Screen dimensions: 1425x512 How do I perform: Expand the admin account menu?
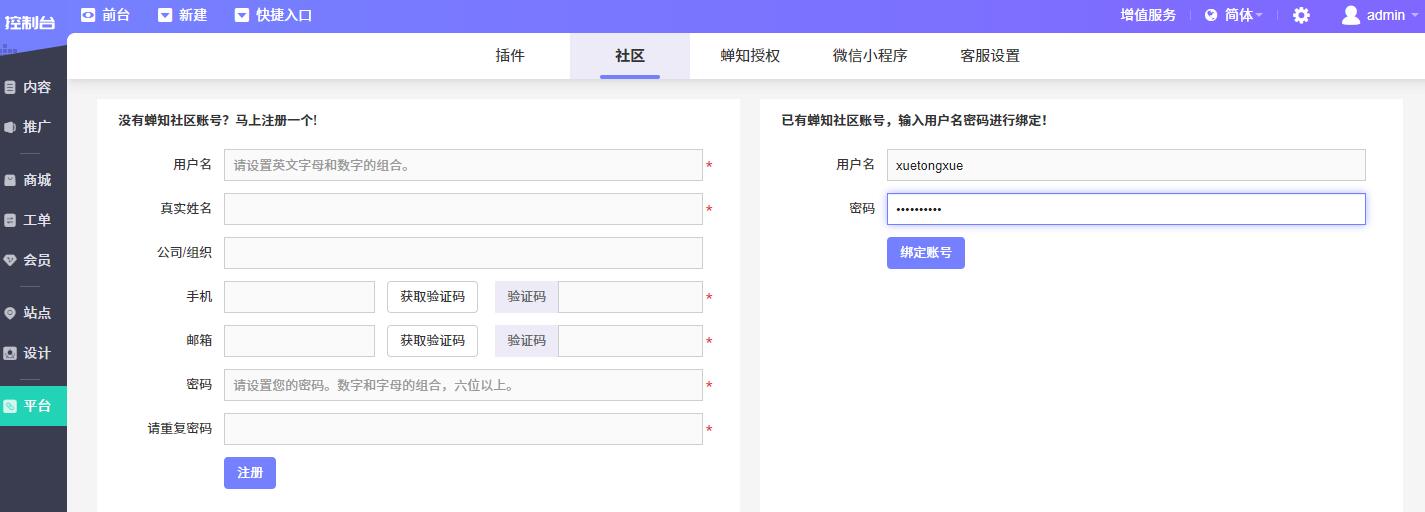pos(1413,15)
